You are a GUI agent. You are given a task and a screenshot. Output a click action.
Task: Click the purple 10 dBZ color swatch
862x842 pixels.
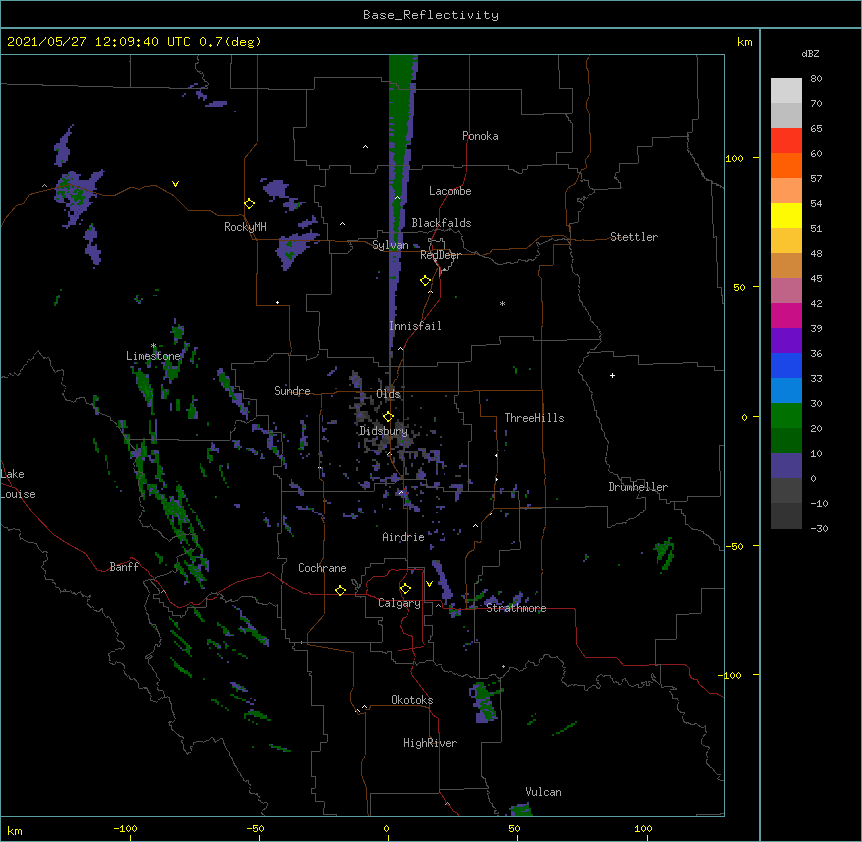click(786, 465)
